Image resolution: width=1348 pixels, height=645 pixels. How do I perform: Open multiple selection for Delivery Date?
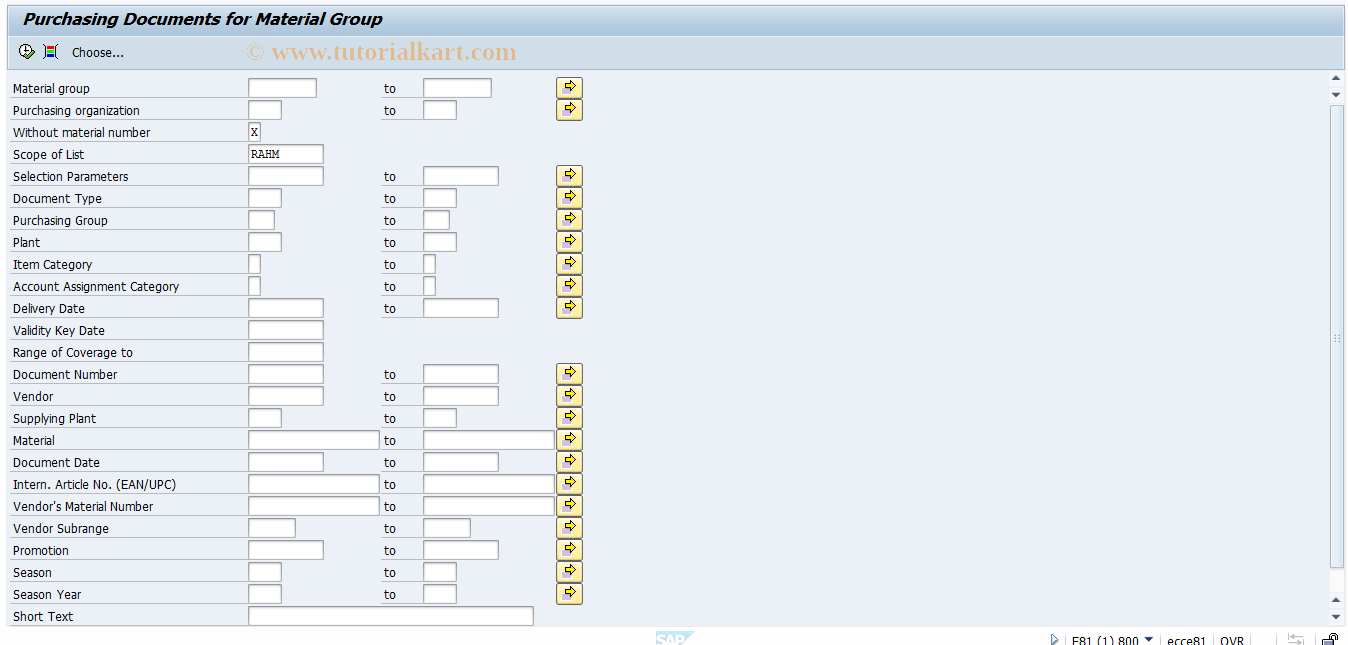point(568,307)
